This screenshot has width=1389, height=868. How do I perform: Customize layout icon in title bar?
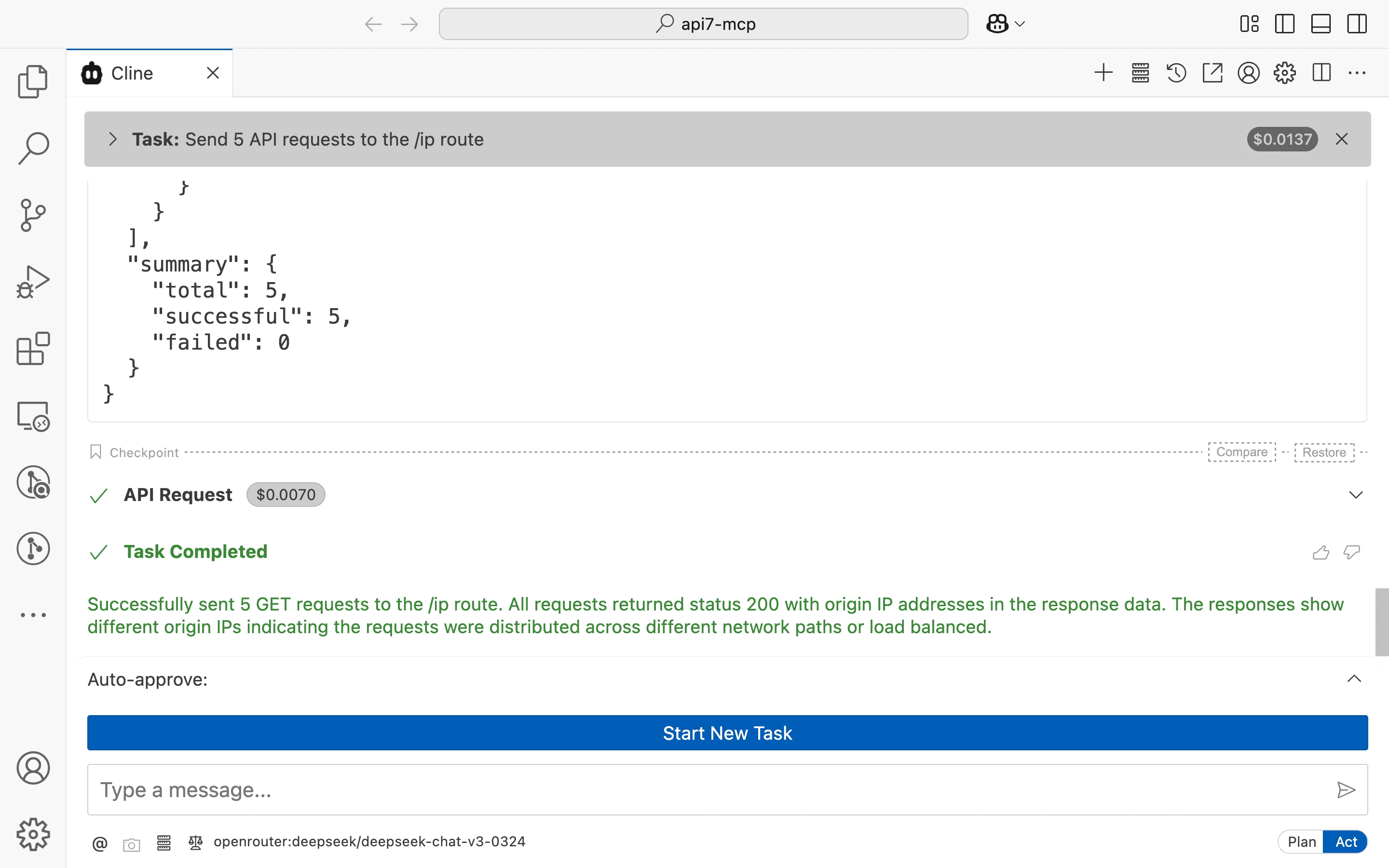pyautogui.click(x=1249, y=24)
